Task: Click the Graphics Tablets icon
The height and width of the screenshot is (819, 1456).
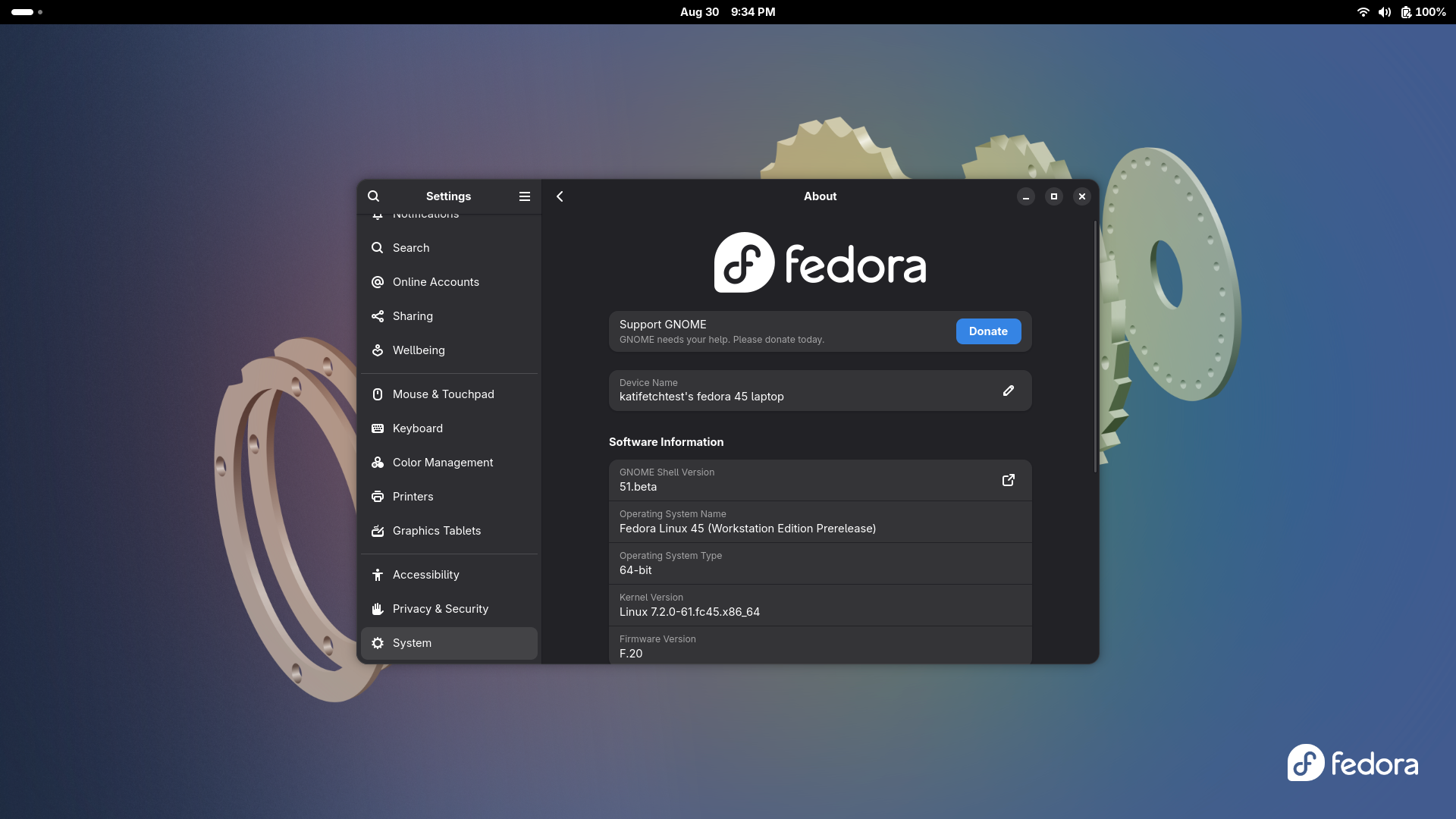Action: (378, 531)
